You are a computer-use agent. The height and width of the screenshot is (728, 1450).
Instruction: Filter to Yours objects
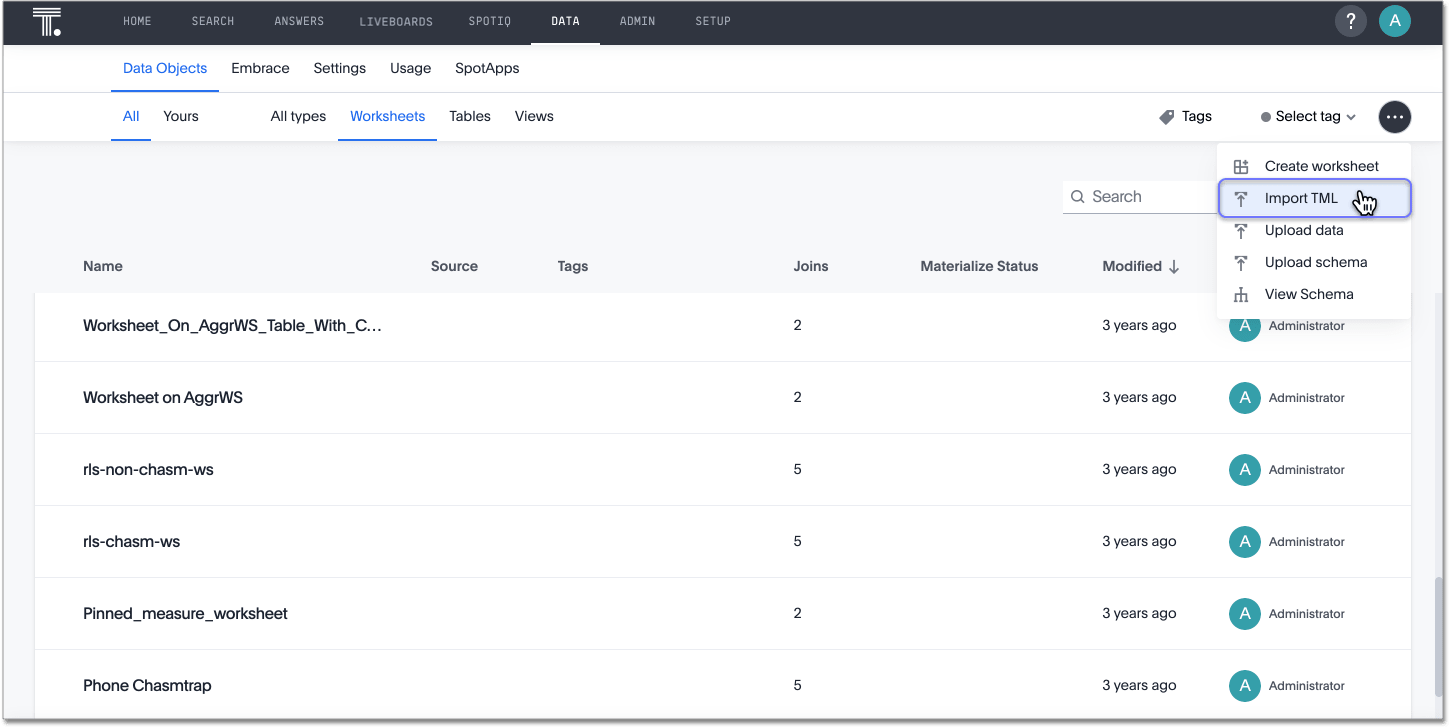(x=181, y=117)
